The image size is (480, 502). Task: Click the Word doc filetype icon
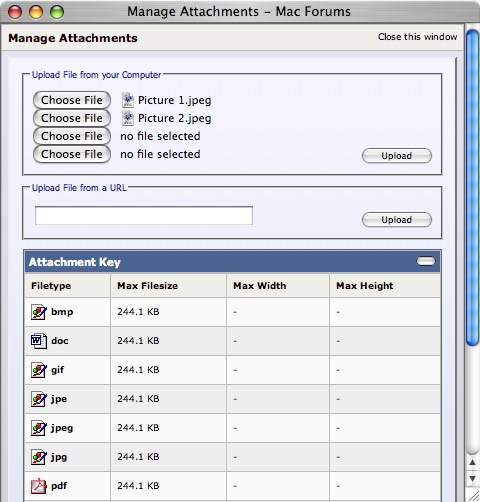[39, 341]
